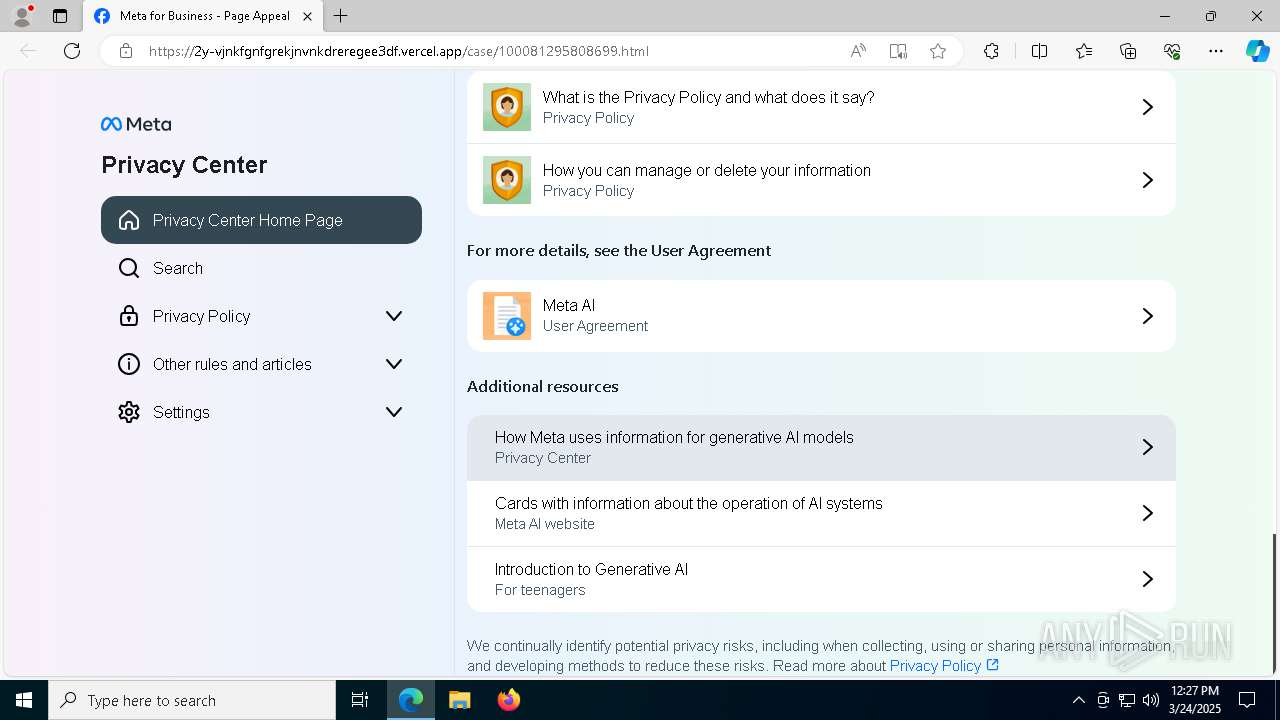The height and width of the screenshot is (720, 1280).
Task: Open the Favorites list icon
Action: (1084, 51)
